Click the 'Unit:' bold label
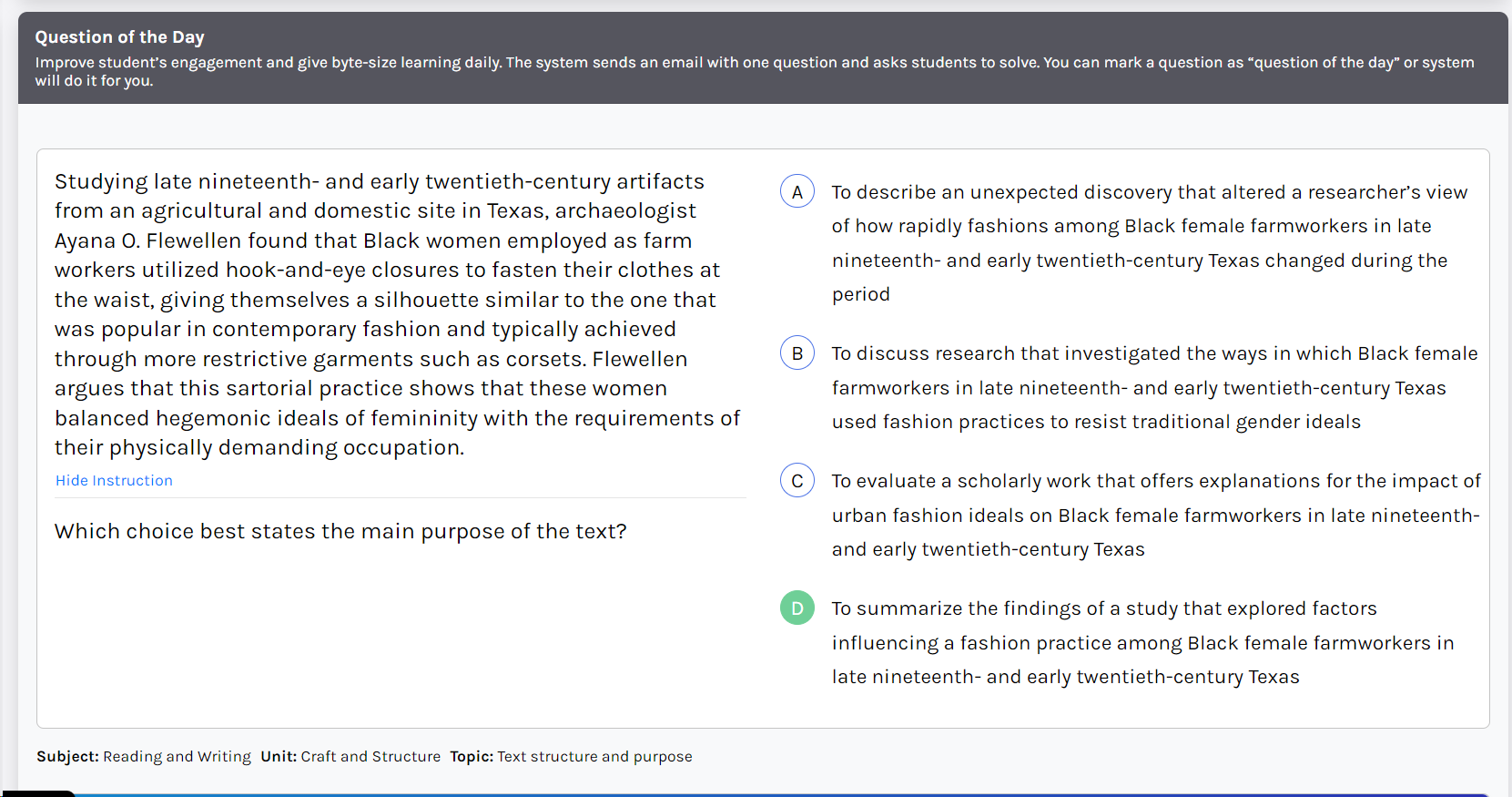Screen dimensions: 1512x797 click(x=279, y=757)
